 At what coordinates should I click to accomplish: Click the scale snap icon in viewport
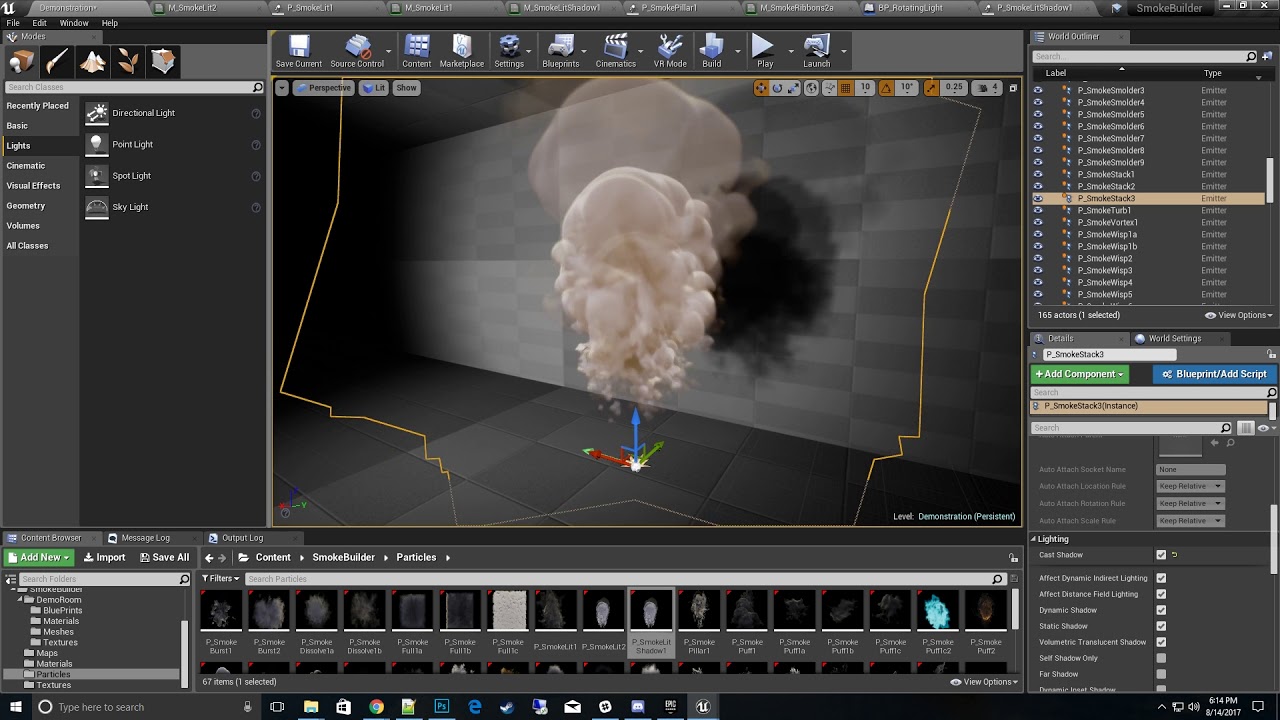click(x=932, y=88)
